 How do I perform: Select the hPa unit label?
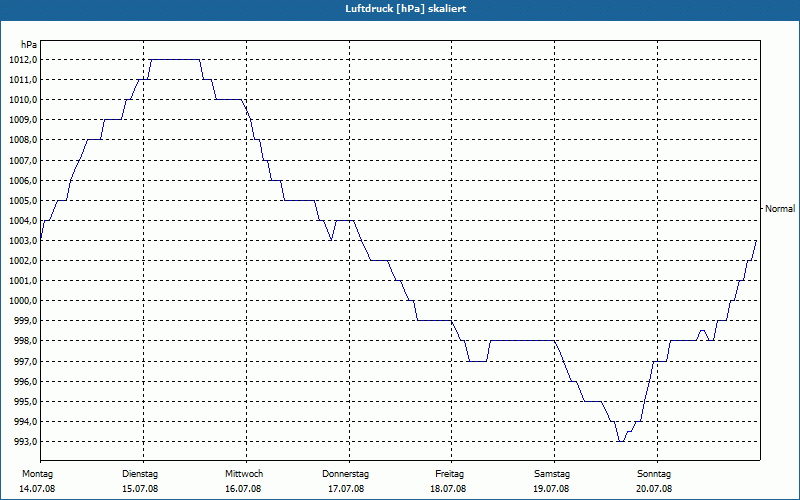[29, 45]
